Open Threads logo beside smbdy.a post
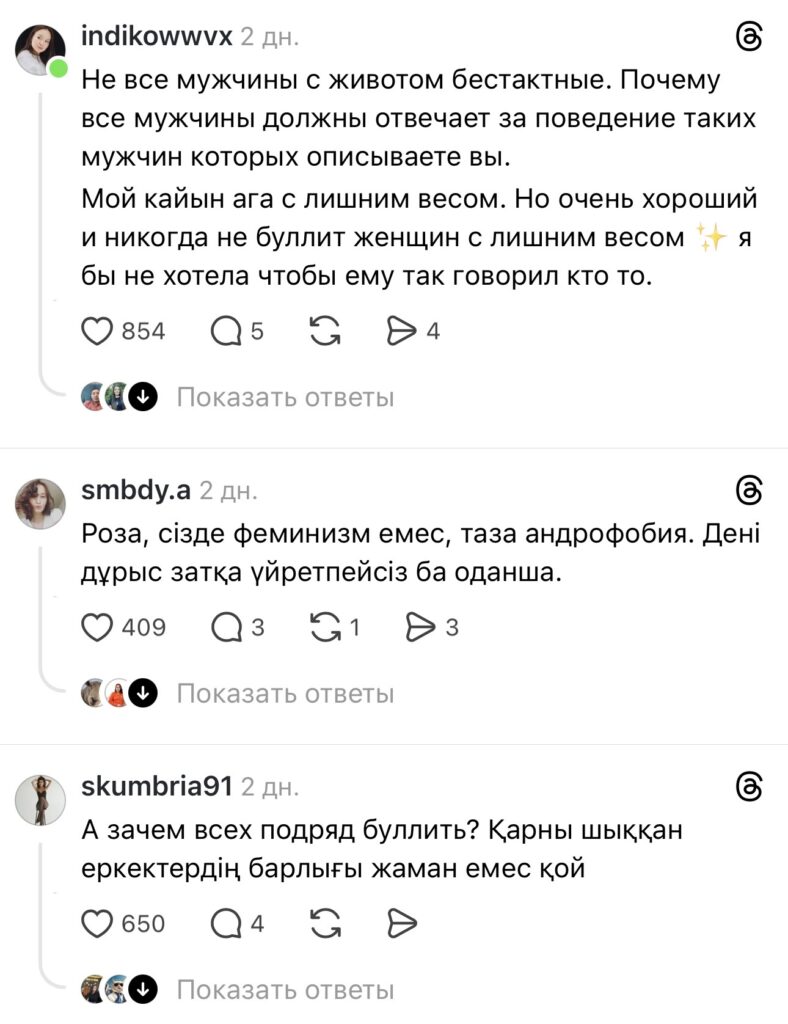Viewport: 788px width, 1024px height. 749,490
